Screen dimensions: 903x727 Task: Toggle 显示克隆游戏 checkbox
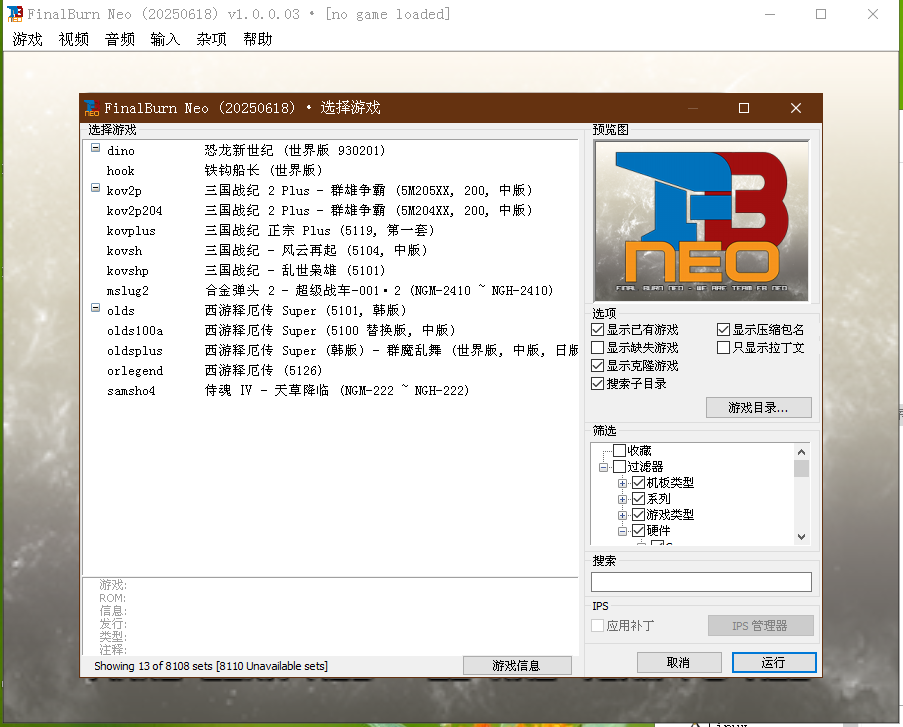598,366
